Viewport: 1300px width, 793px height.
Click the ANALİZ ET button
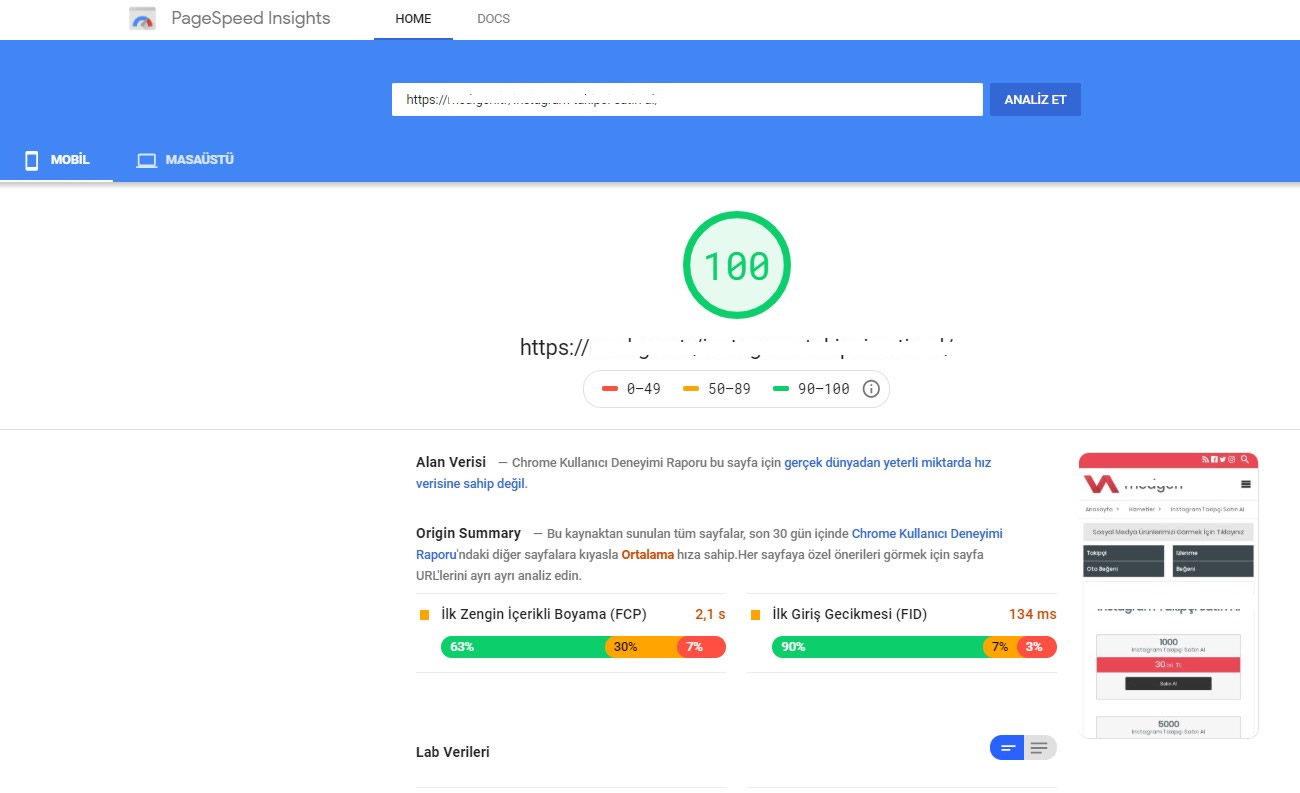point(1035,99)
